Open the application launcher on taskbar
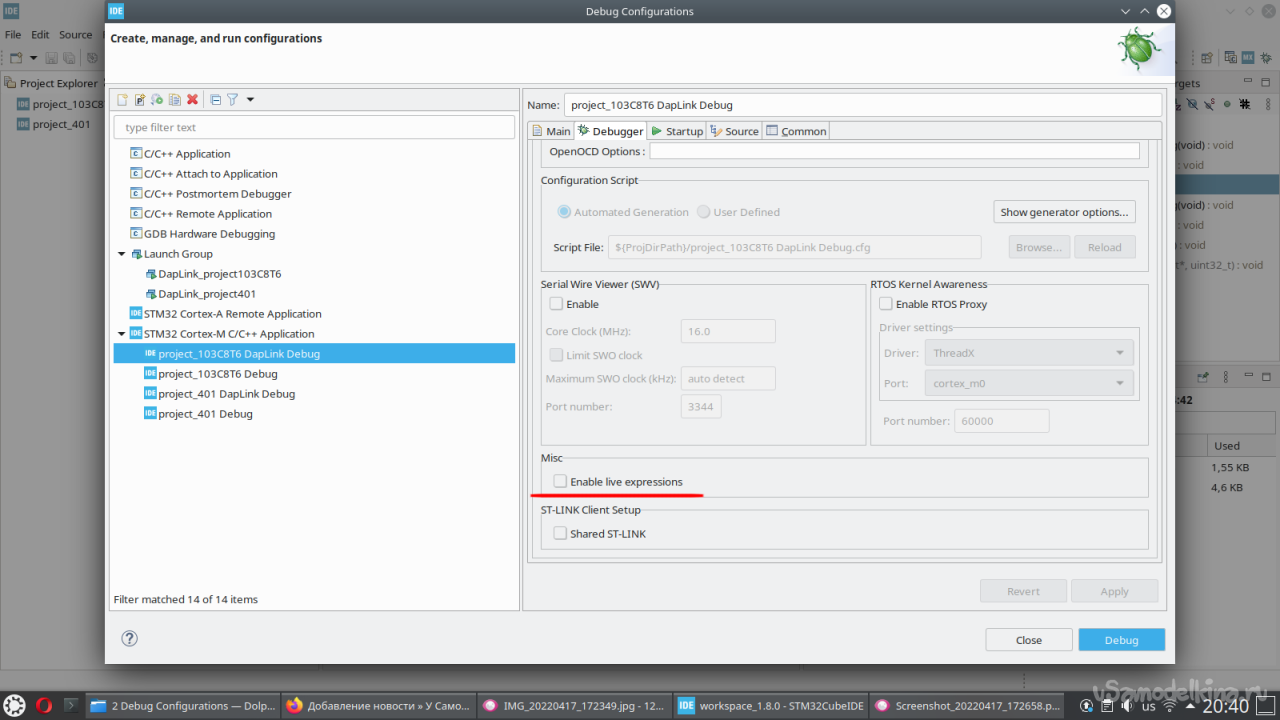 tap(16, 705)
